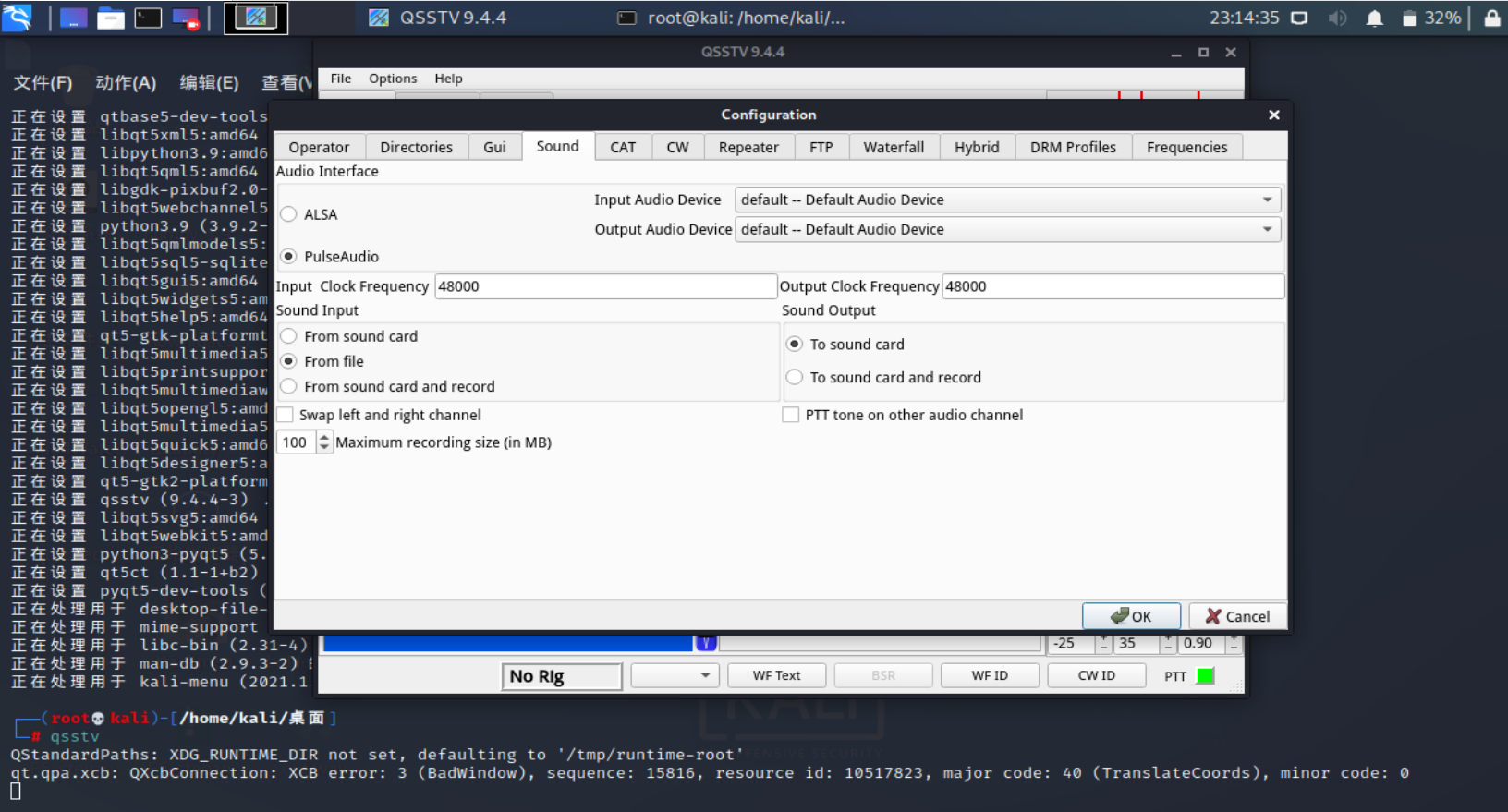
Task: Click the lock screen padlock icon
Action: (x=1491, y=18)
